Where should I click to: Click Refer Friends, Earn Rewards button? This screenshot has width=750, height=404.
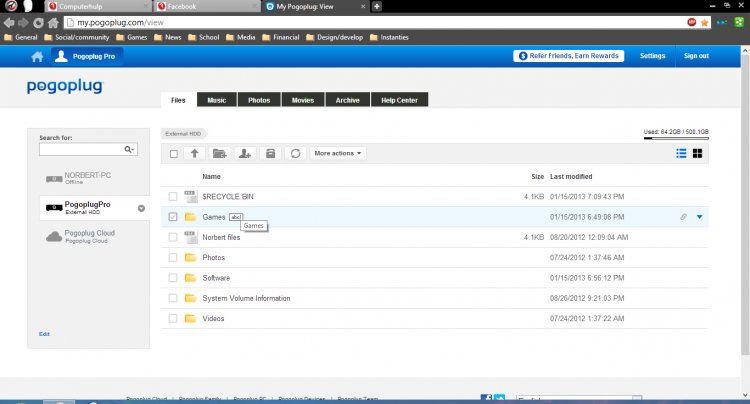point(568,56)
